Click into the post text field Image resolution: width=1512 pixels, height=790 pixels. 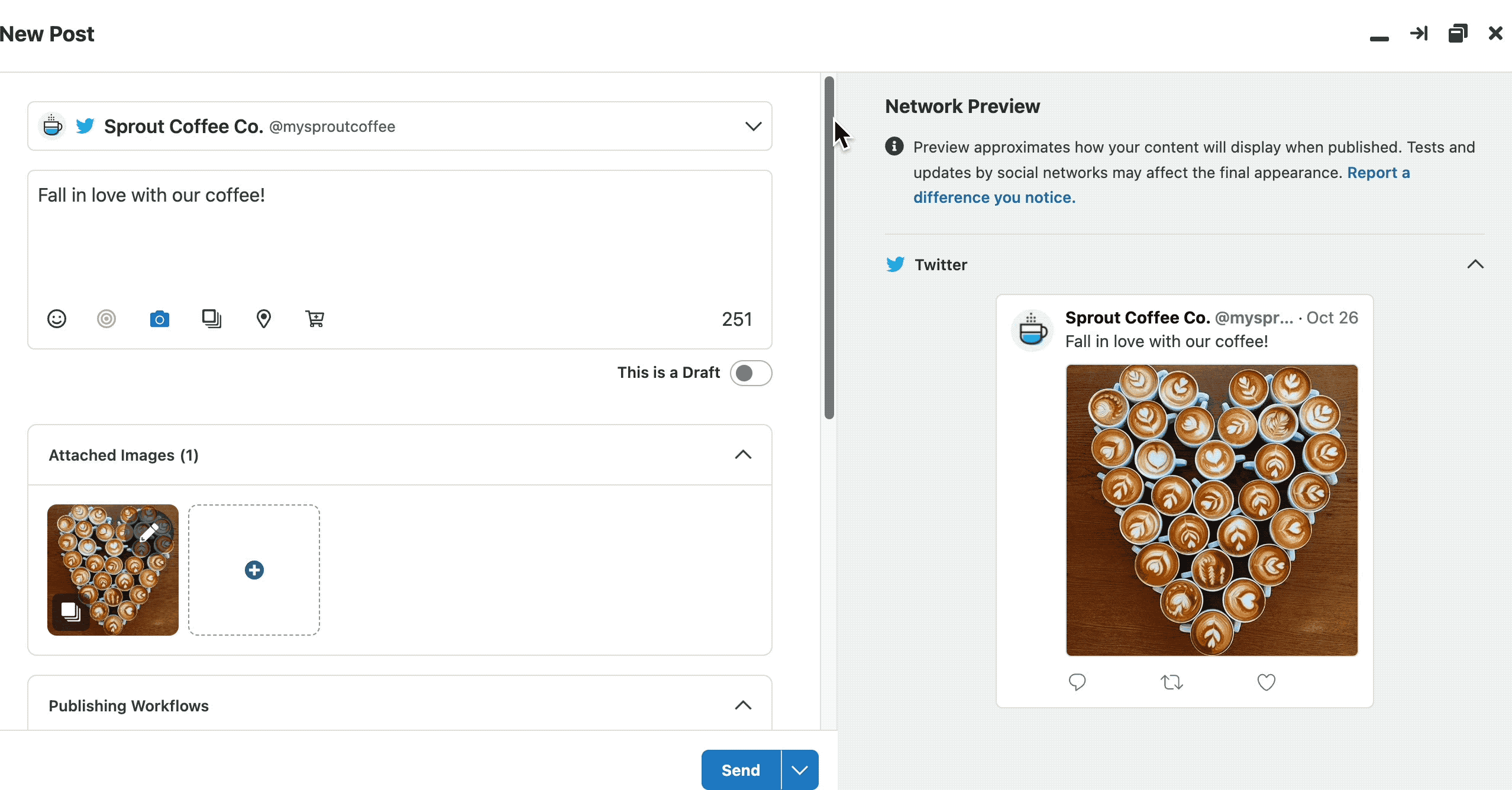click(x=400, y=237)
